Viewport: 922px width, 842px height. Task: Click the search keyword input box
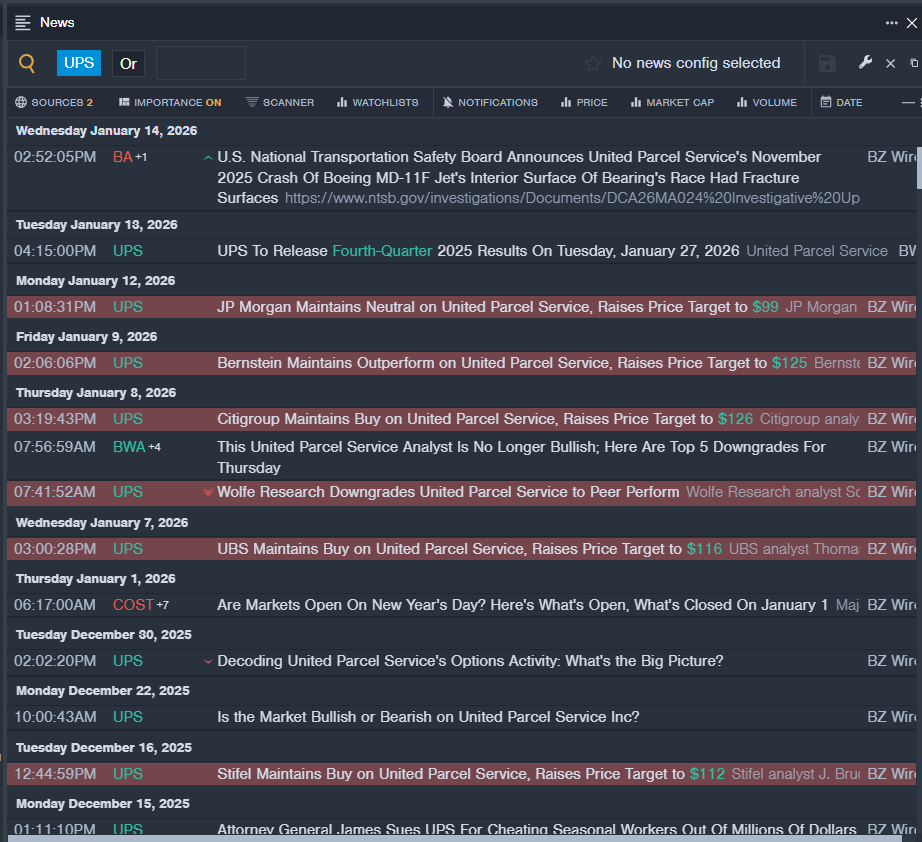[201, 63]
